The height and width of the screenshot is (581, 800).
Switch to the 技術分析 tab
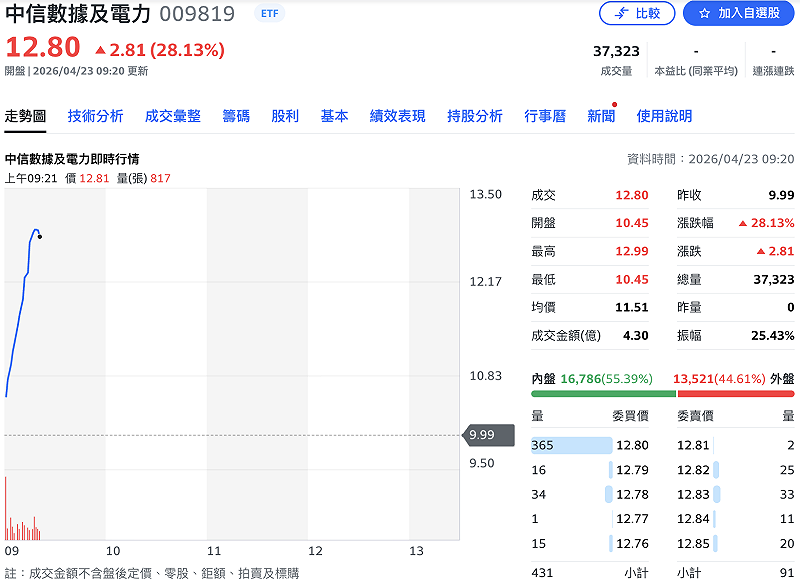coord(95,116)
